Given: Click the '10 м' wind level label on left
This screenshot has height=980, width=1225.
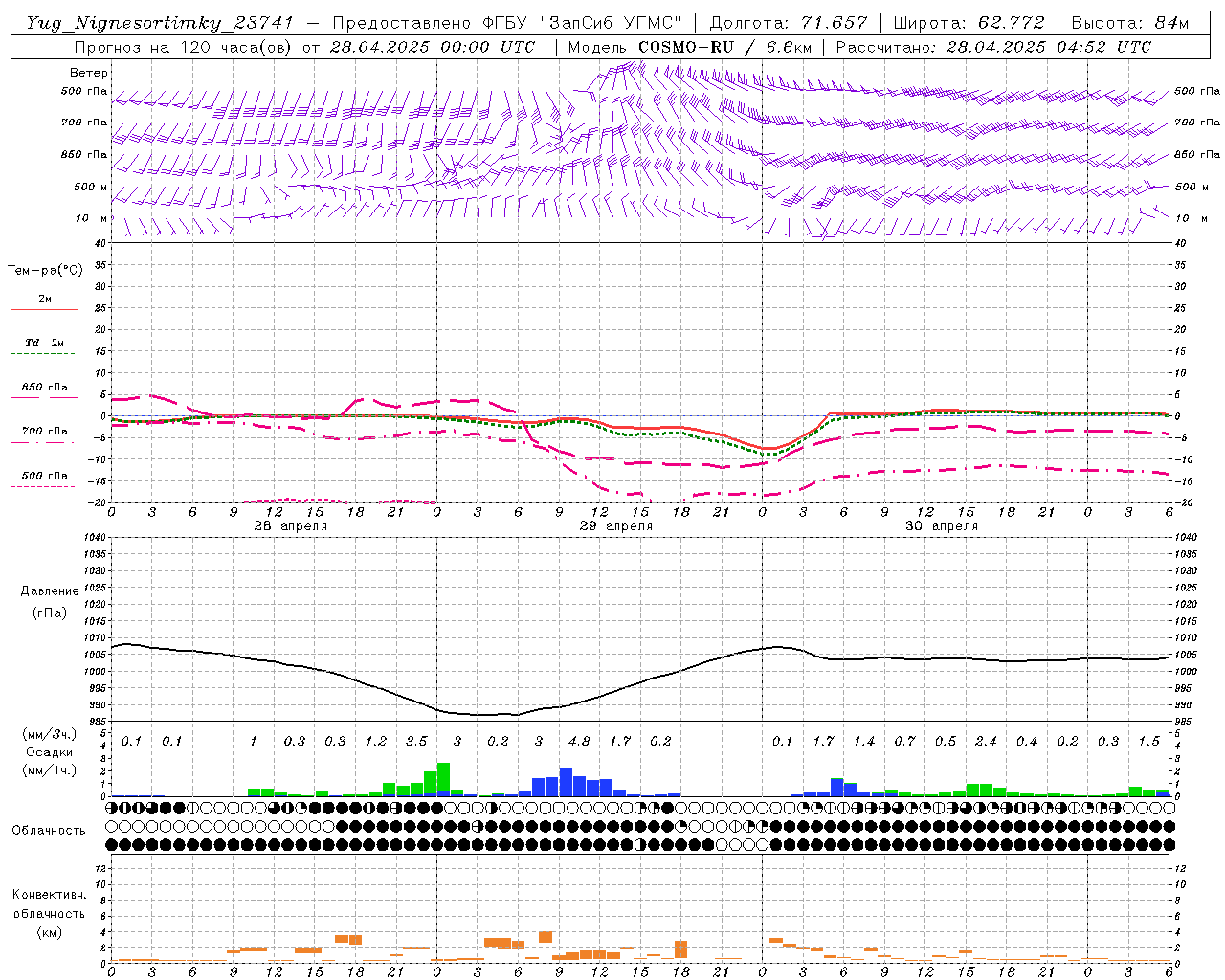Looking at the screenshot, I should coord(92,219).
